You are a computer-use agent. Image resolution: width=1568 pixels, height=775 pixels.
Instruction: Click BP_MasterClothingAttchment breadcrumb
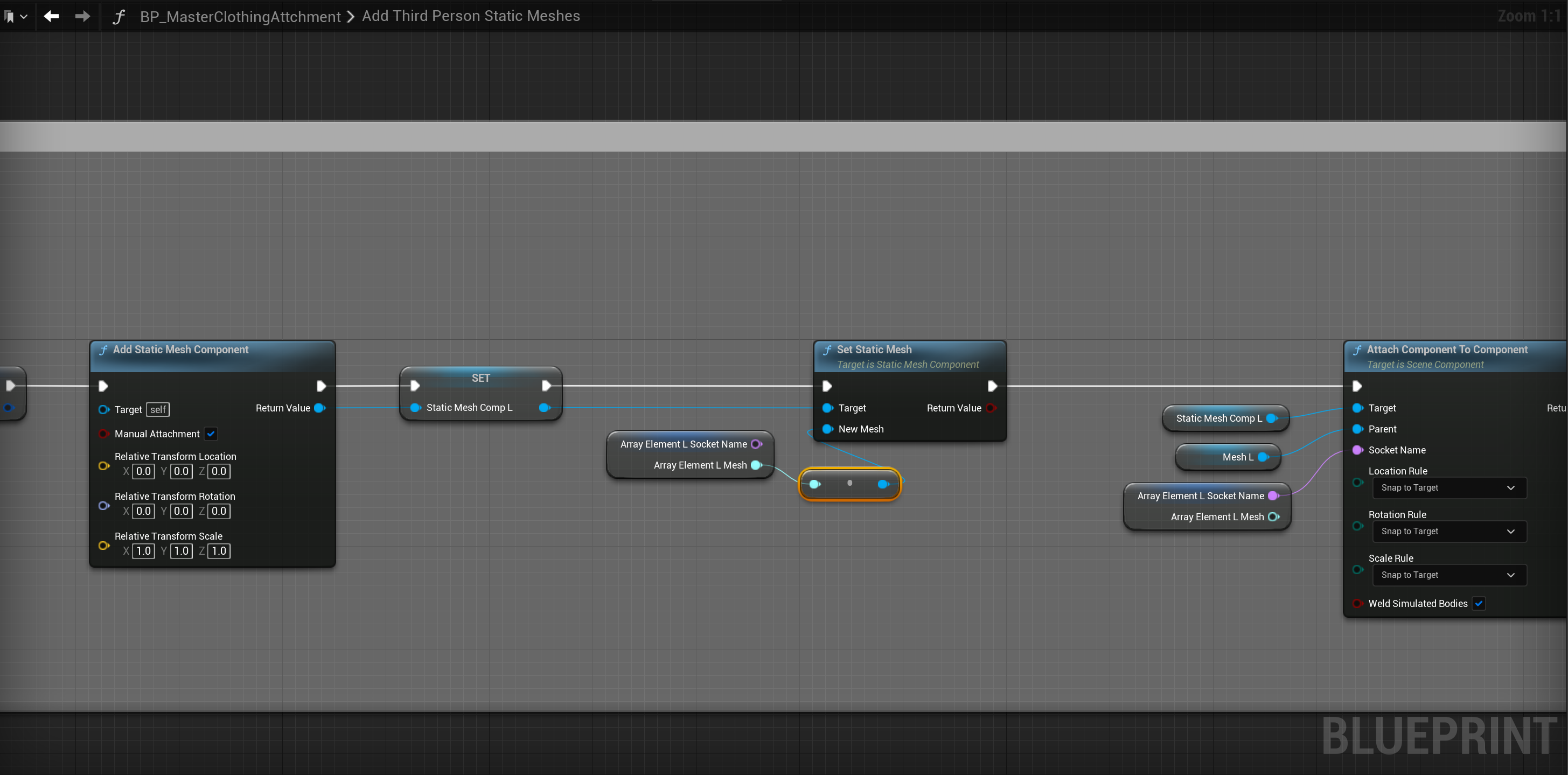click(x=240, y=17)
